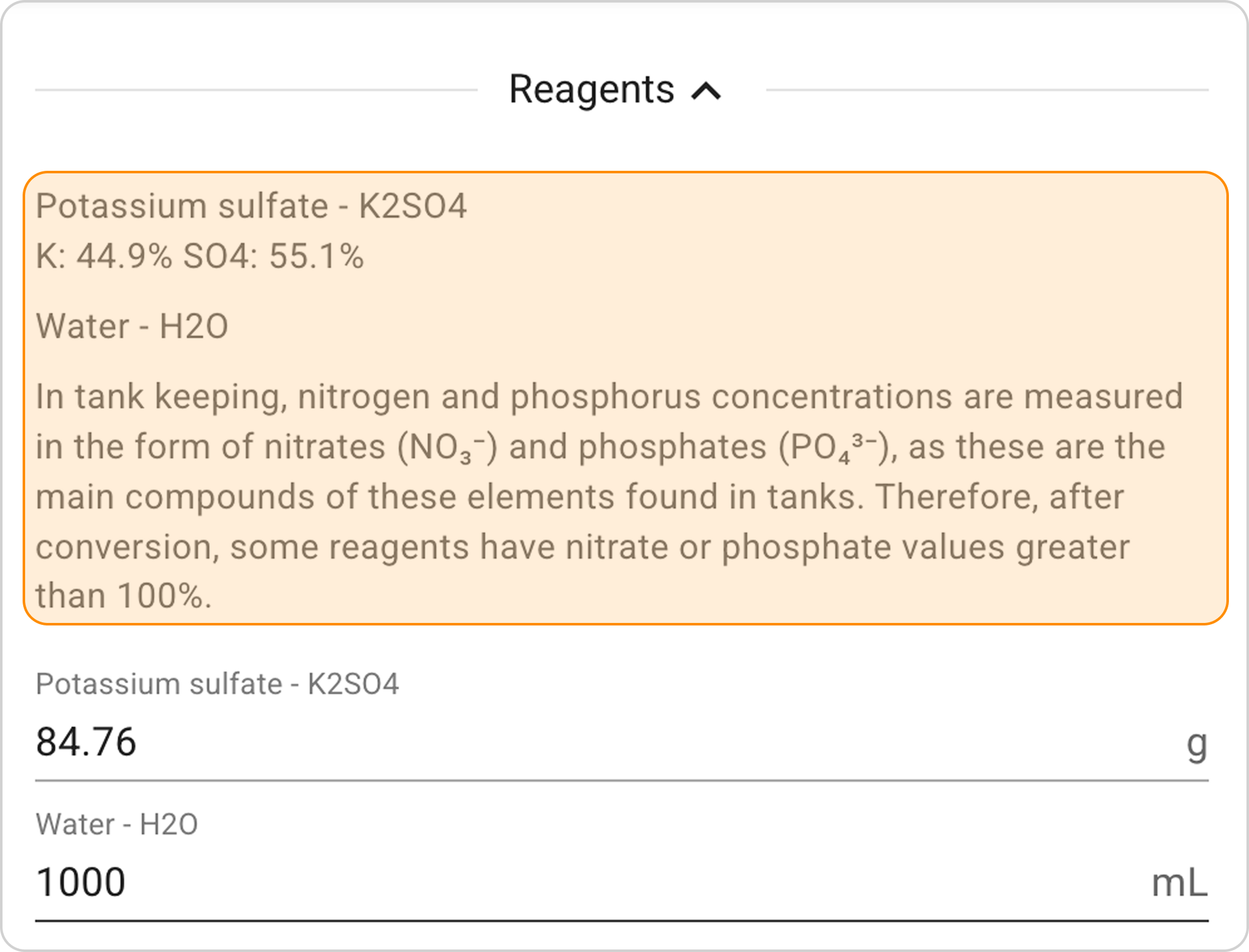Click the g unit suffix
1249x952 pixels.
[1196, 745]
